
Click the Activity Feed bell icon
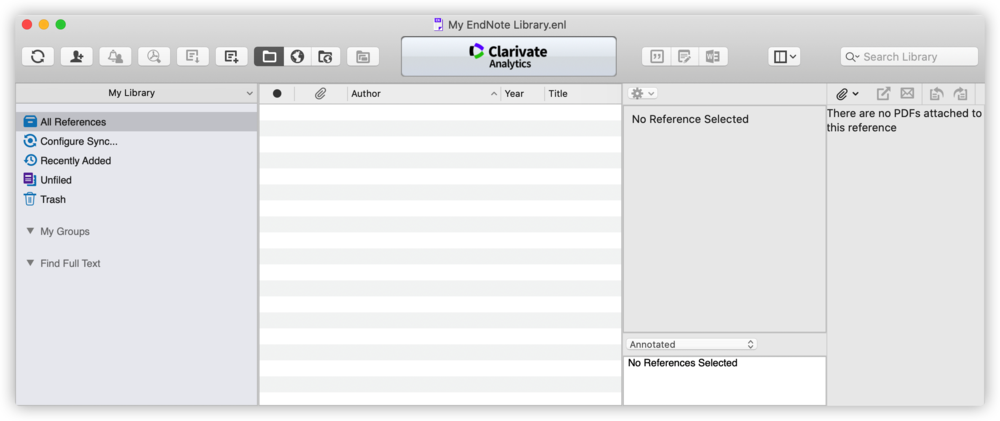click(x=115, y=57)
